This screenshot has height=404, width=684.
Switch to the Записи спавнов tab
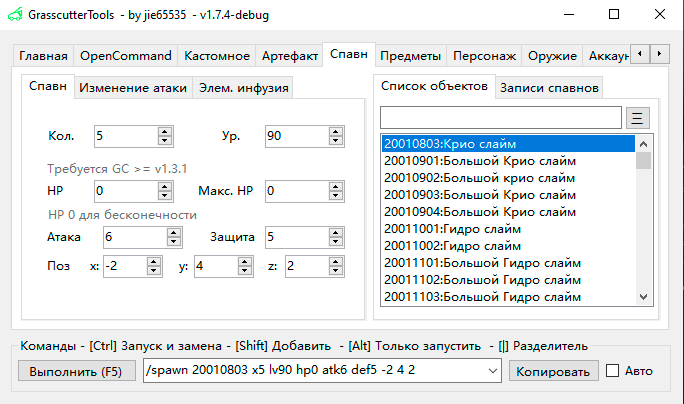(549, 87)
